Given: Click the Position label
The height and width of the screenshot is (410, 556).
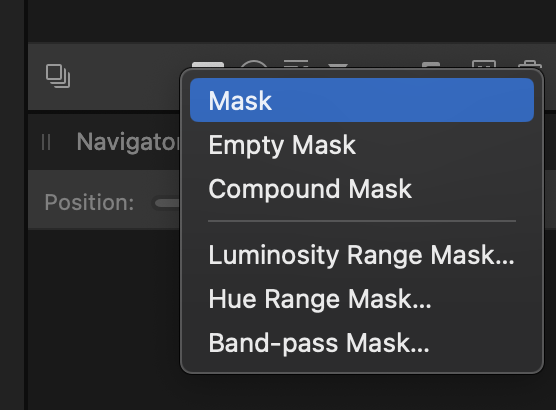Looking at the screenshot, I should [x=89, y=203].
